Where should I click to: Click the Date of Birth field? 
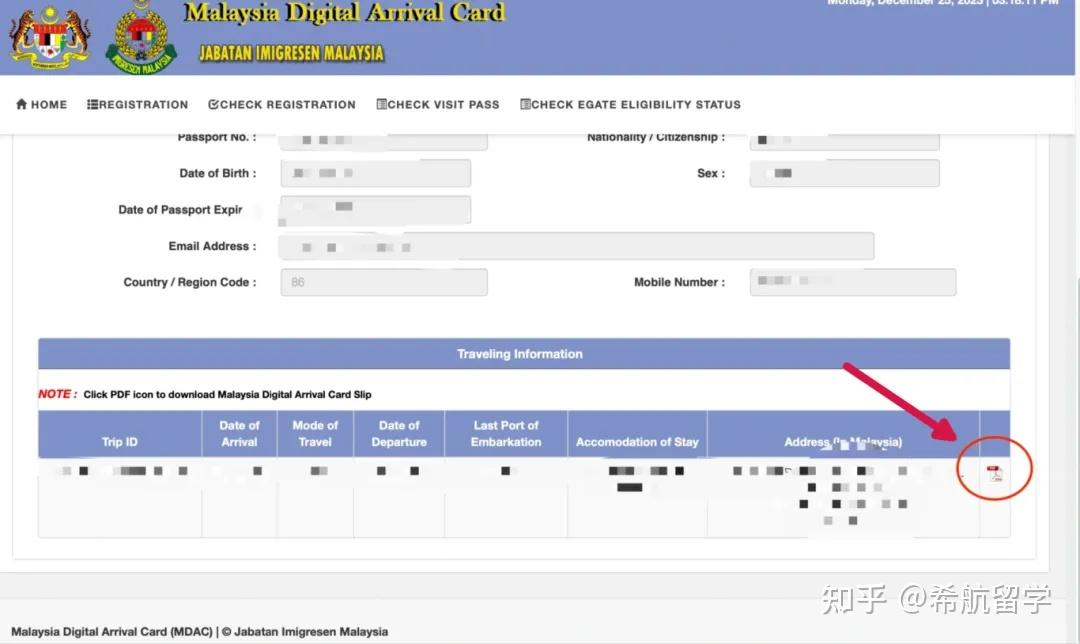(376, 173)
